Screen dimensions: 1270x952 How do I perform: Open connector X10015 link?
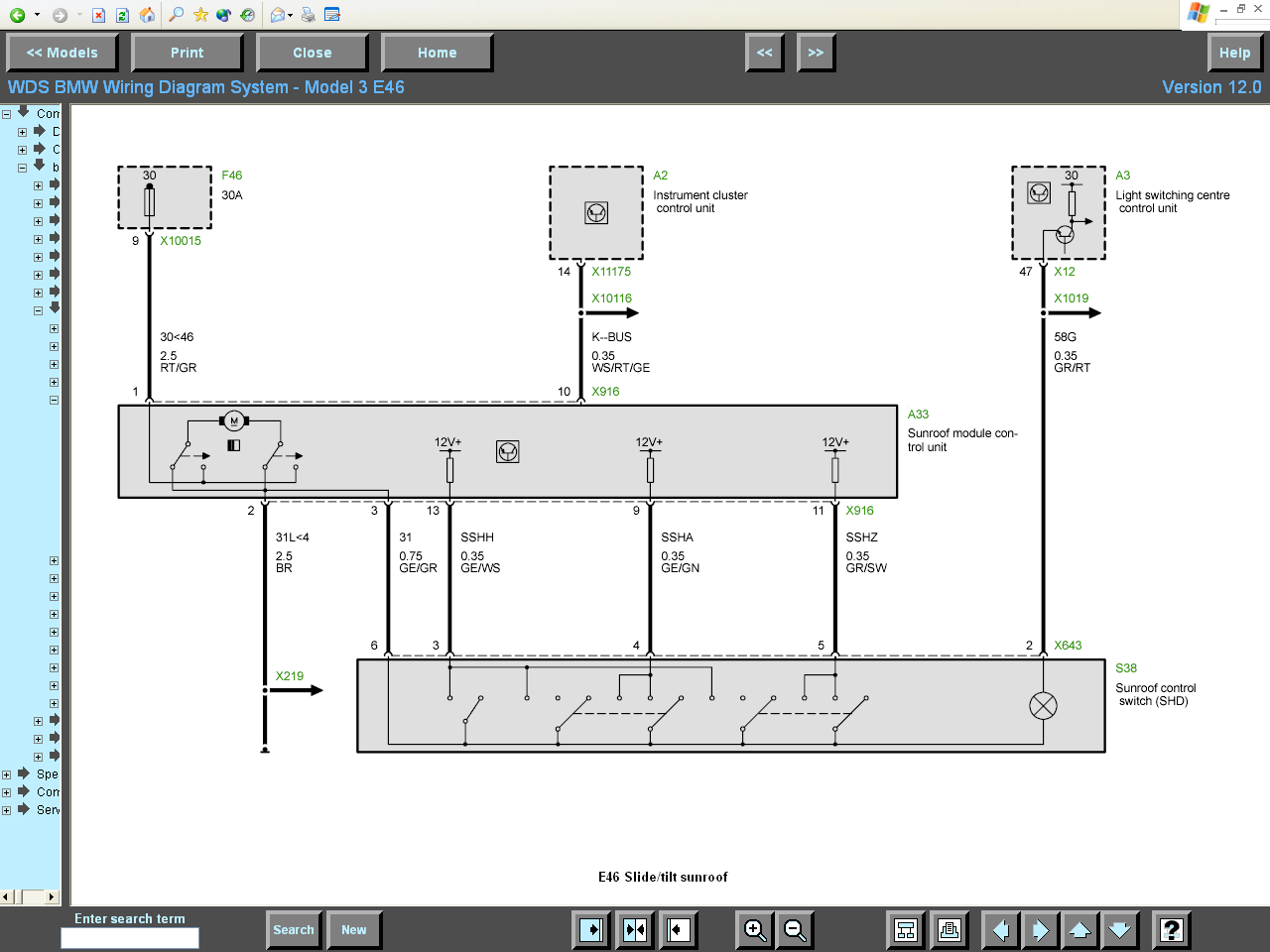[x=181, y=241]
